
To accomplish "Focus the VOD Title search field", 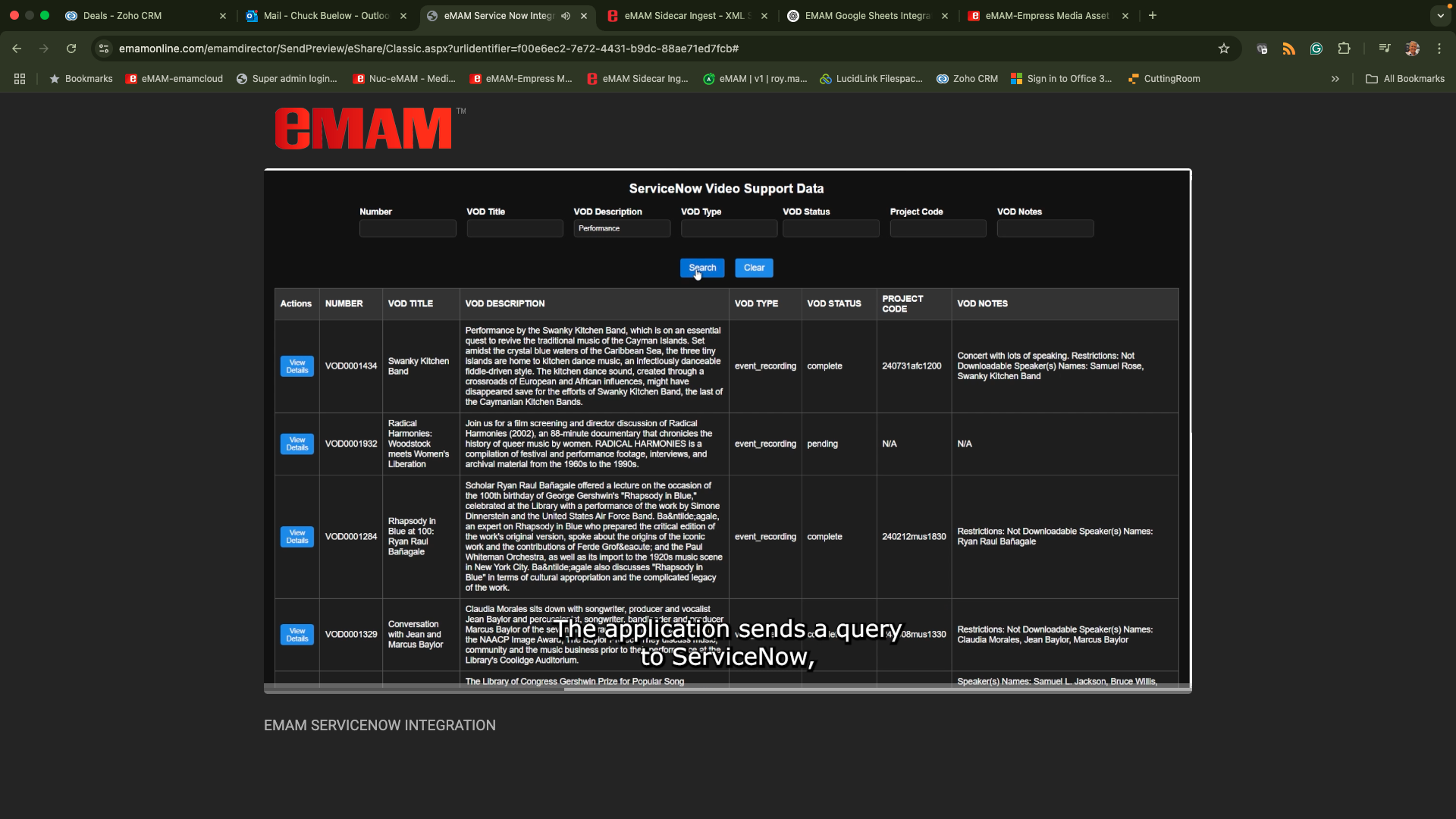I will pos(515,228).
